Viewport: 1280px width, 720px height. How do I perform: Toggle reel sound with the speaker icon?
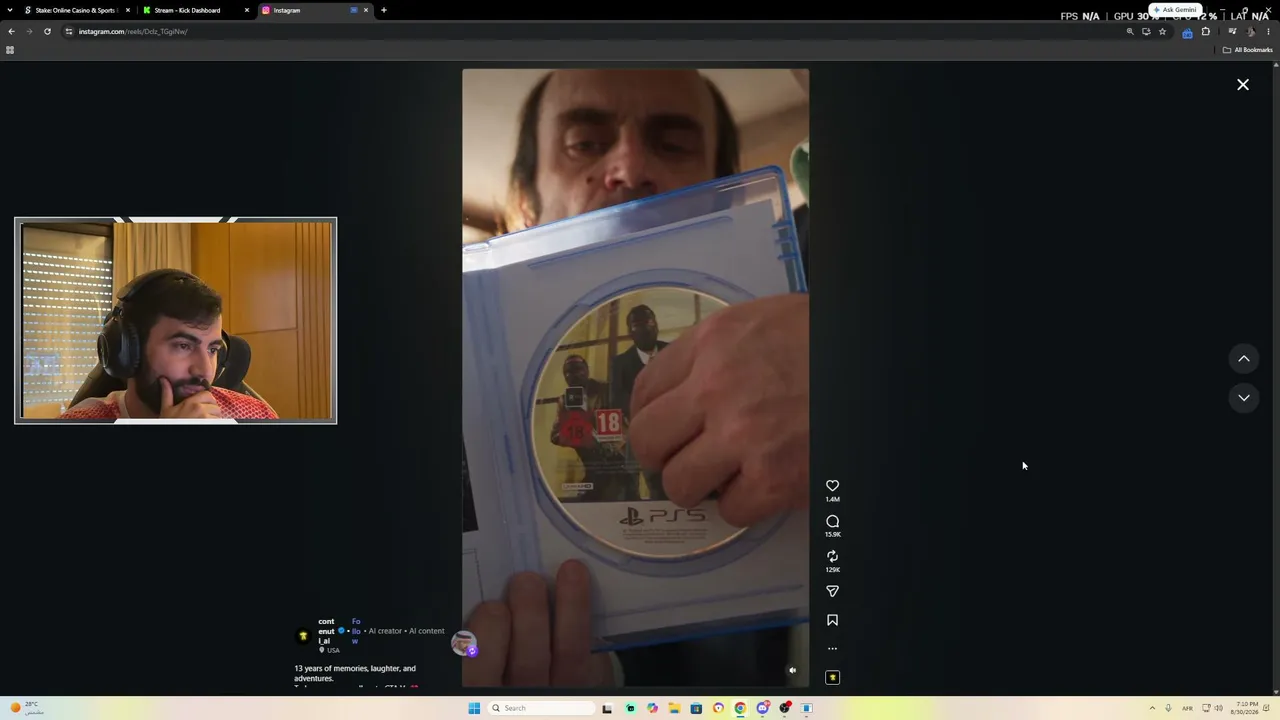tap(792, 671)
